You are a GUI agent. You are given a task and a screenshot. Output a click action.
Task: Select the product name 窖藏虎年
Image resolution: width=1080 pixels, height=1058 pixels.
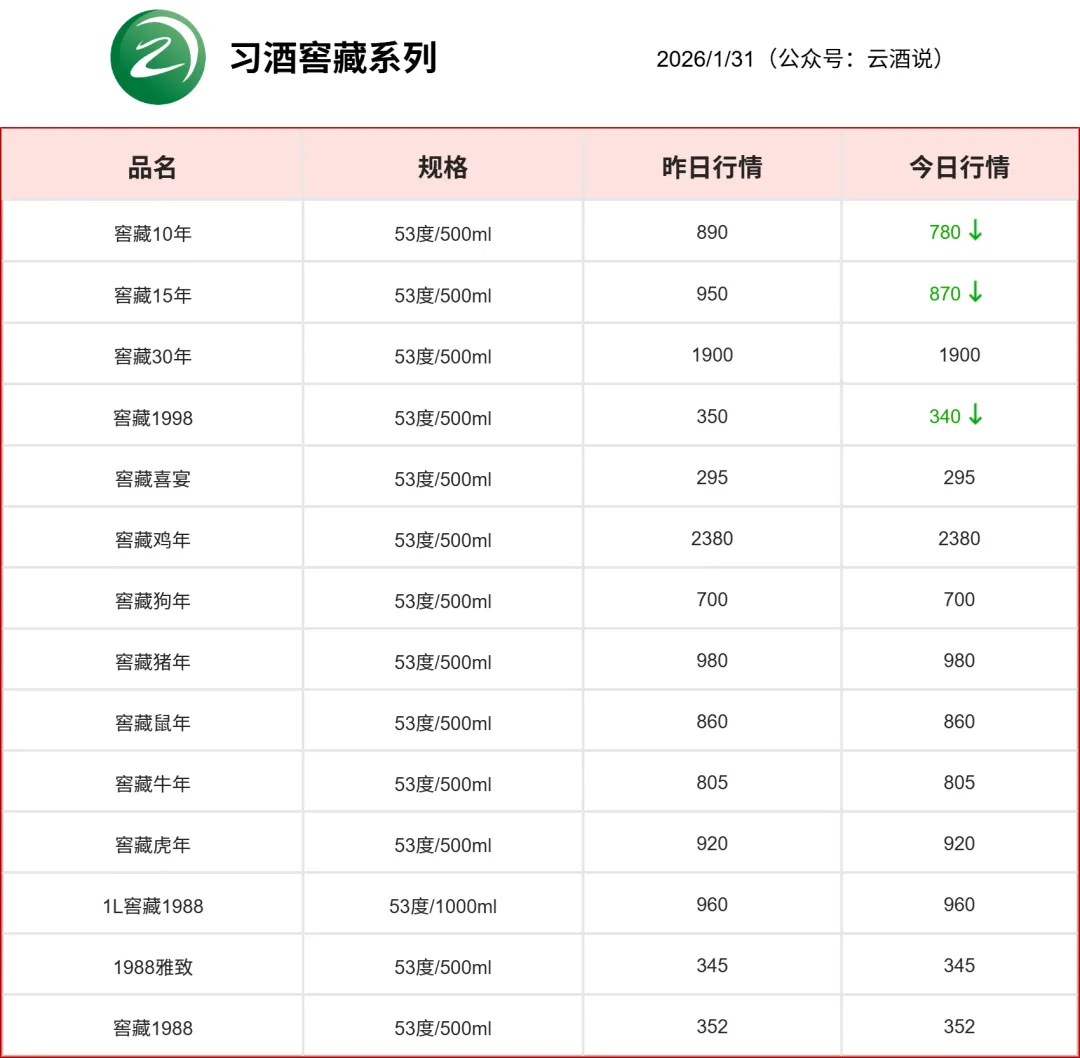(152, 844)
